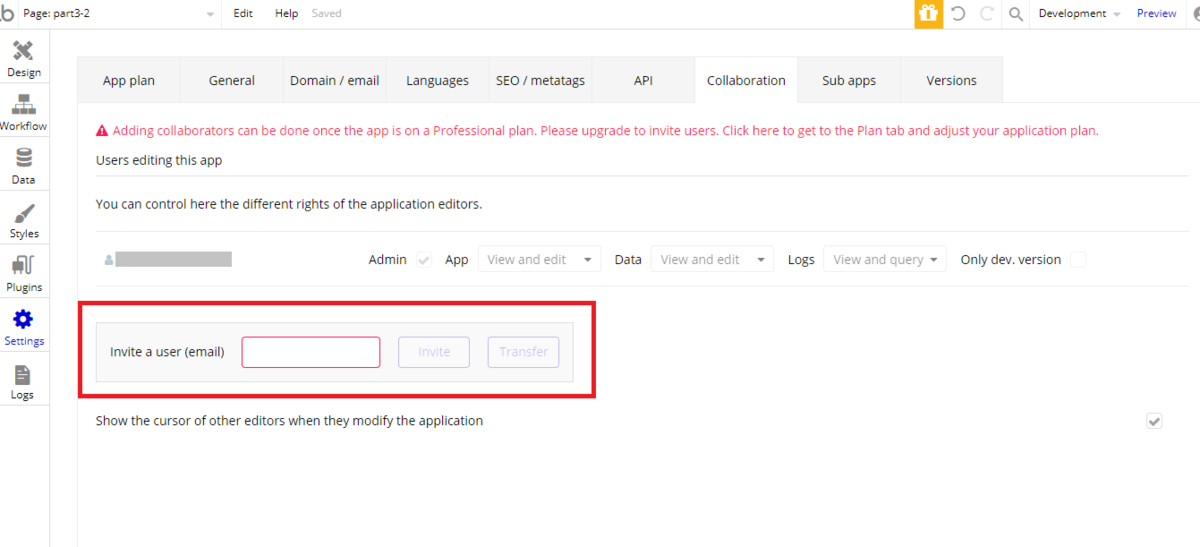
Task: Open the Data permissions dropdown
Action: coord(713,260)
